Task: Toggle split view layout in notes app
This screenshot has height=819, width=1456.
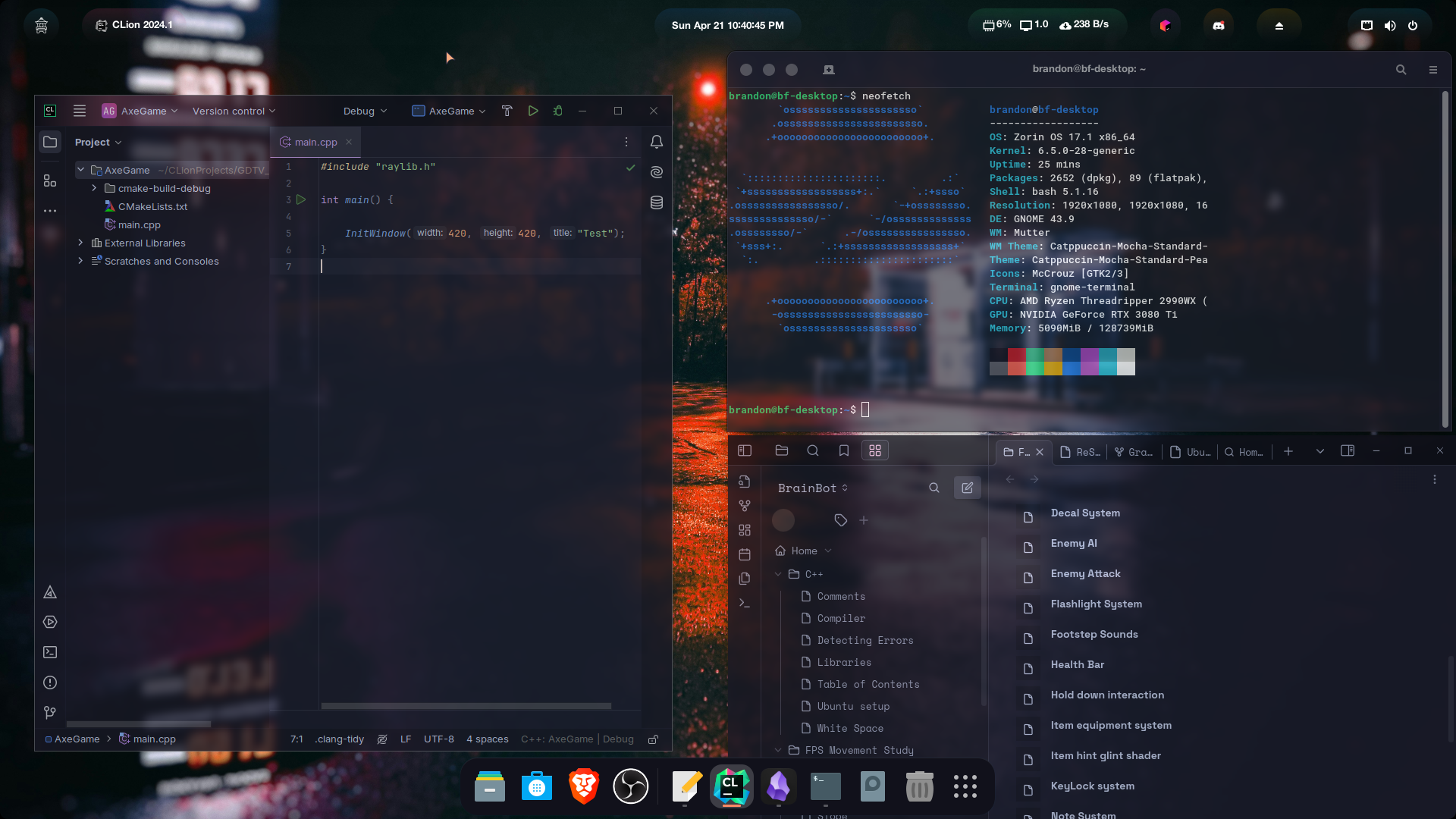Action: 1348,450
